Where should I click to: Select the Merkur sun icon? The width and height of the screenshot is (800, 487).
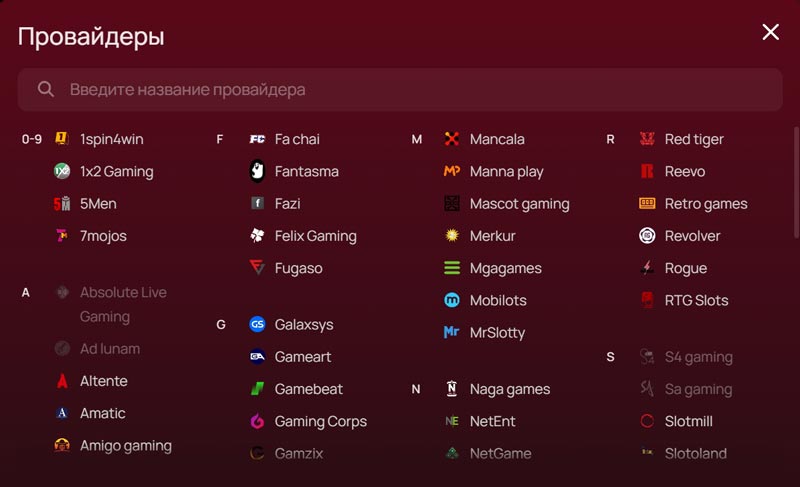click(452, 236)
